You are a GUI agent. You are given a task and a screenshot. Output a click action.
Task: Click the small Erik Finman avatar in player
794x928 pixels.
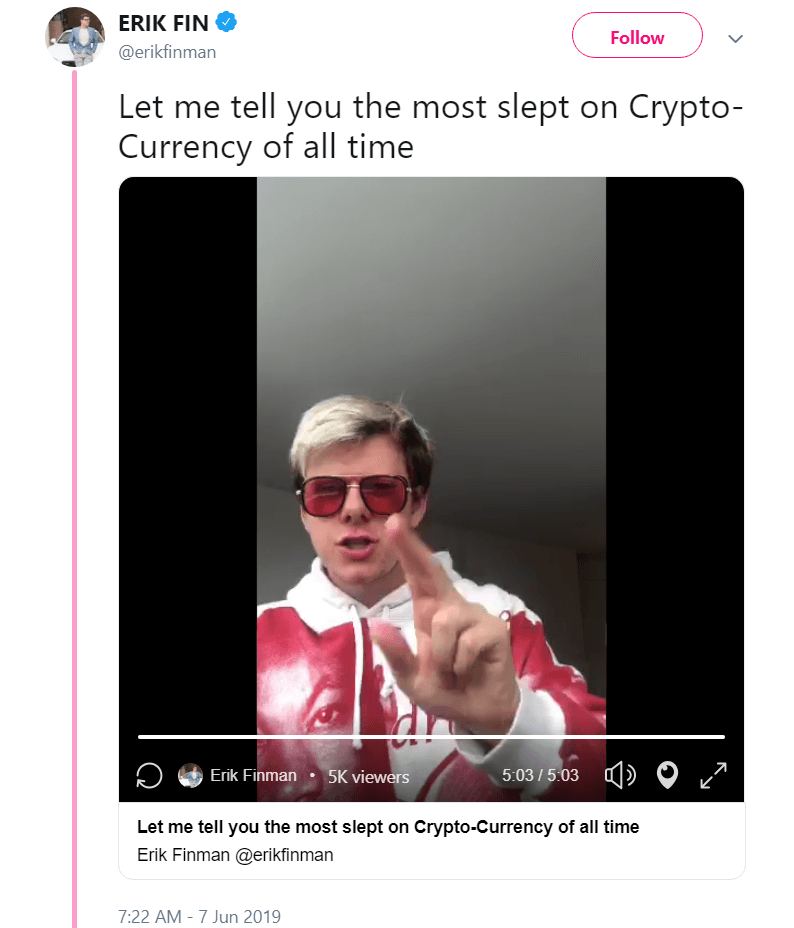point(191,775)
